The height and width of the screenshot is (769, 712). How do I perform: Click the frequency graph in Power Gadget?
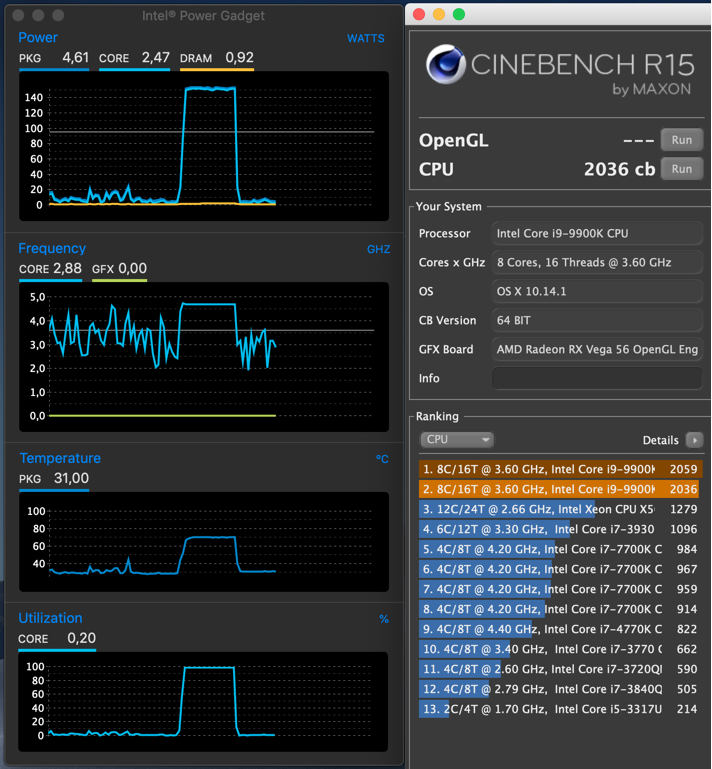coord(204,357)
